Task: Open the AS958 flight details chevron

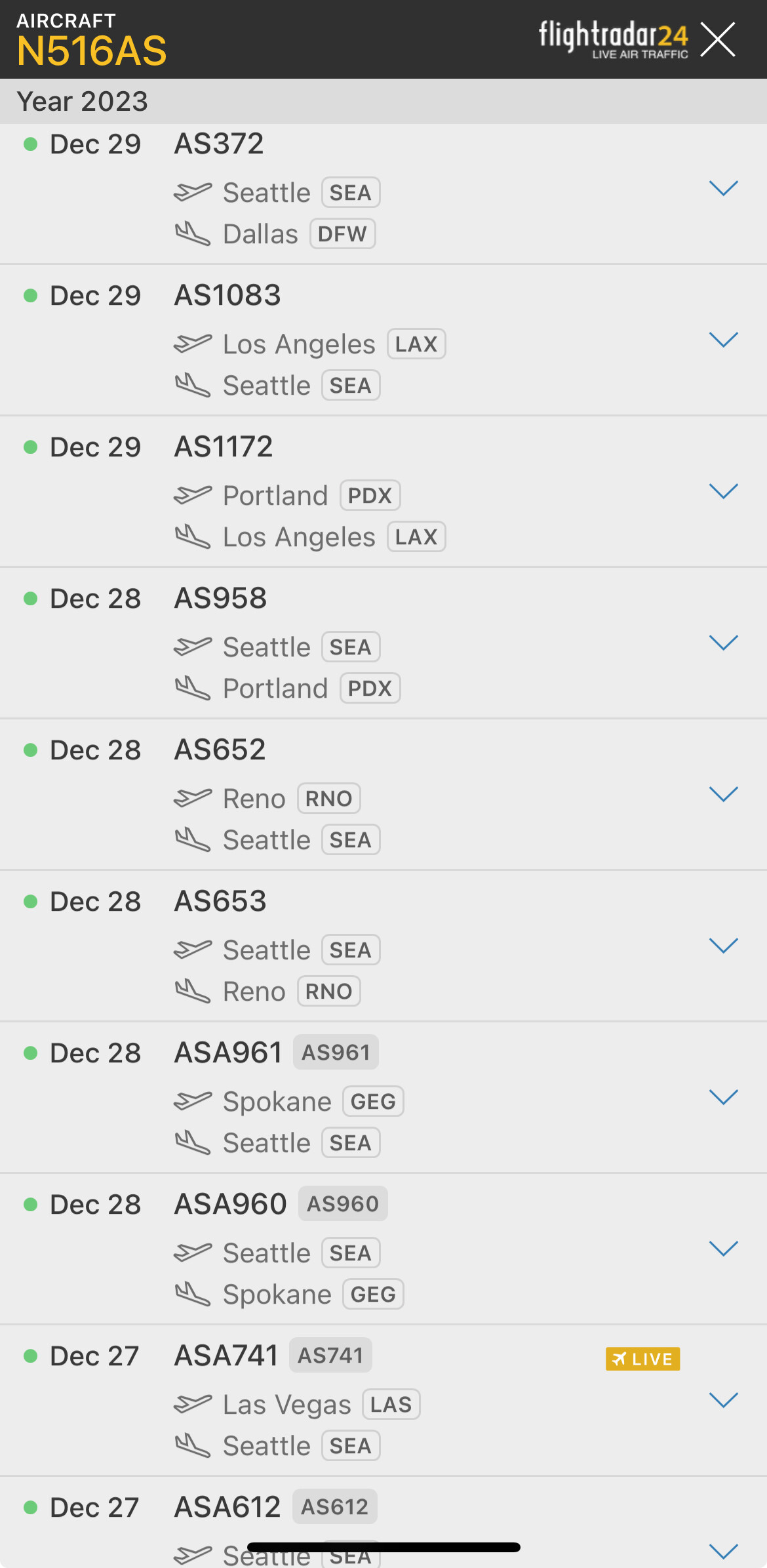Action: [x=724, y=643]
